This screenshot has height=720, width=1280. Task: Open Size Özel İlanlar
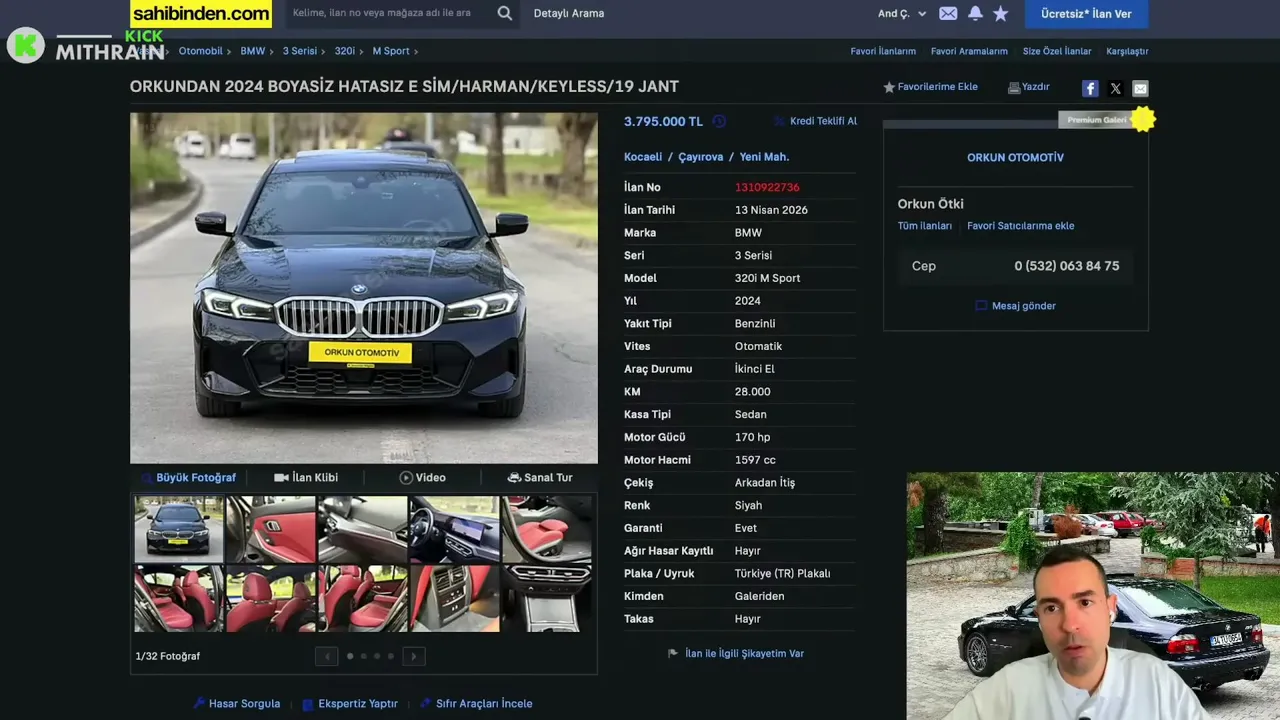(x=1057, y=51)
